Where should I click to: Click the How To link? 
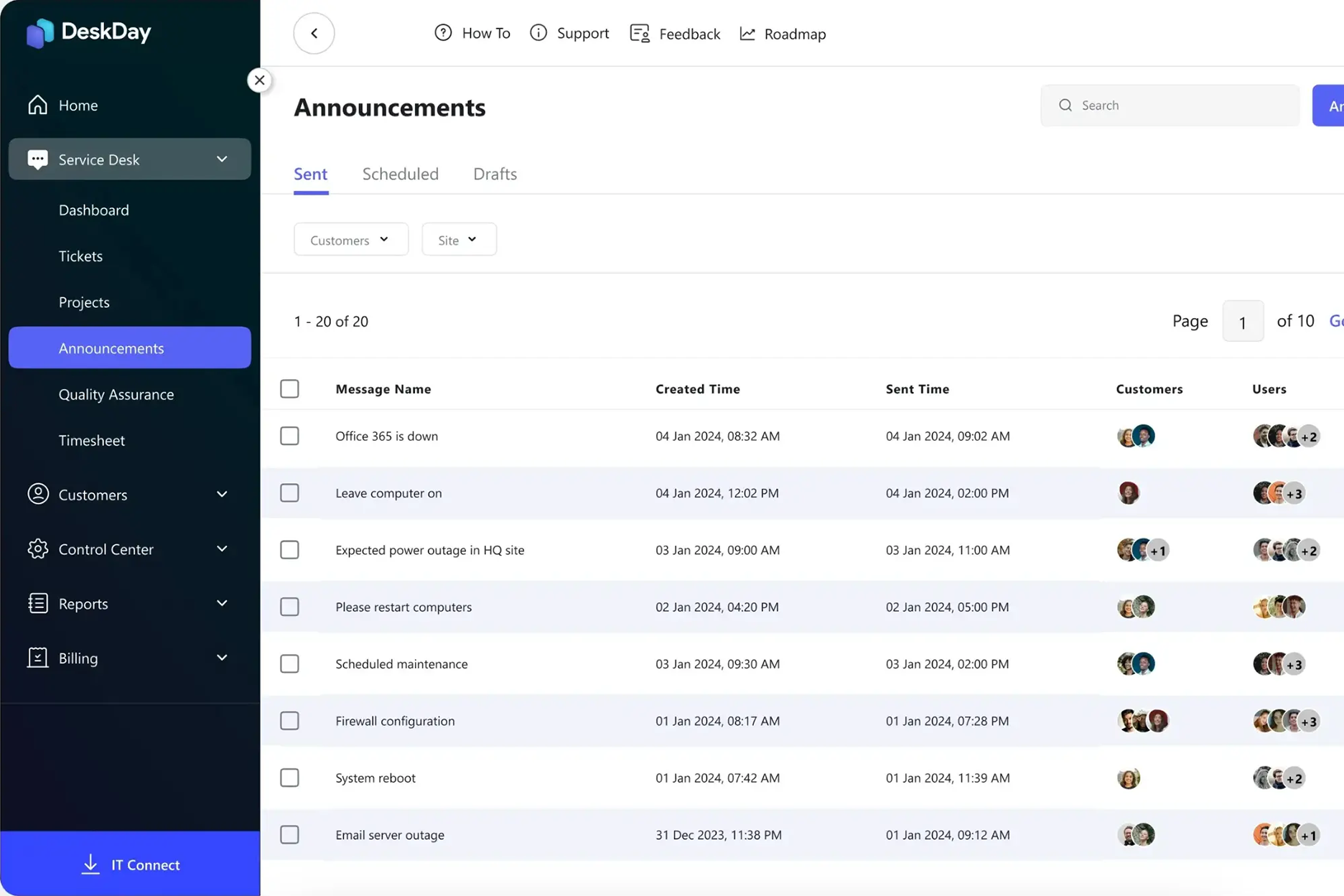(x=472, y=33)
